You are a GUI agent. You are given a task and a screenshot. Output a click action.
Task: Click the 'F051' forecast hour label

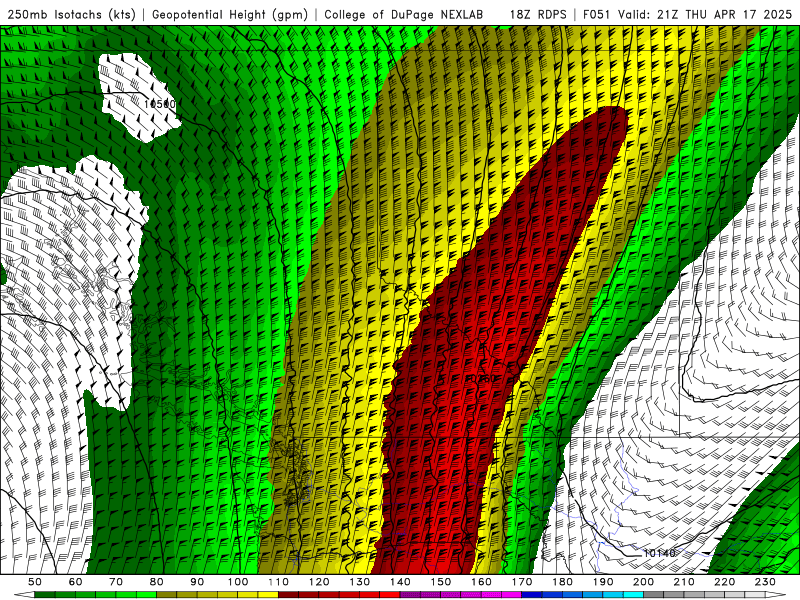(x=596, y=14)
